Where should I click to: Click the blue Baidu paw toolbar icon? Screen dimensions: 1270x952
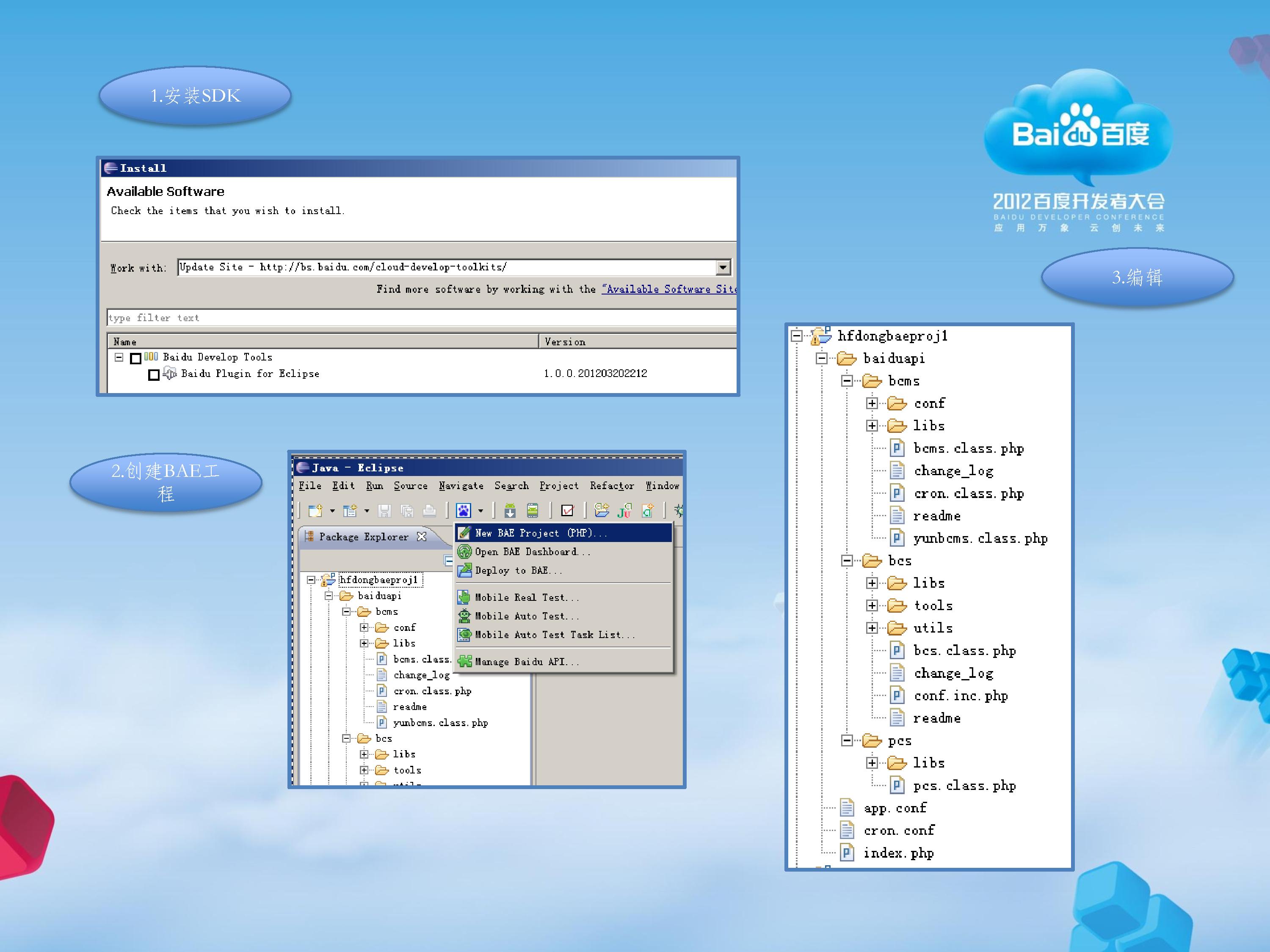click(x=463, y=510)
